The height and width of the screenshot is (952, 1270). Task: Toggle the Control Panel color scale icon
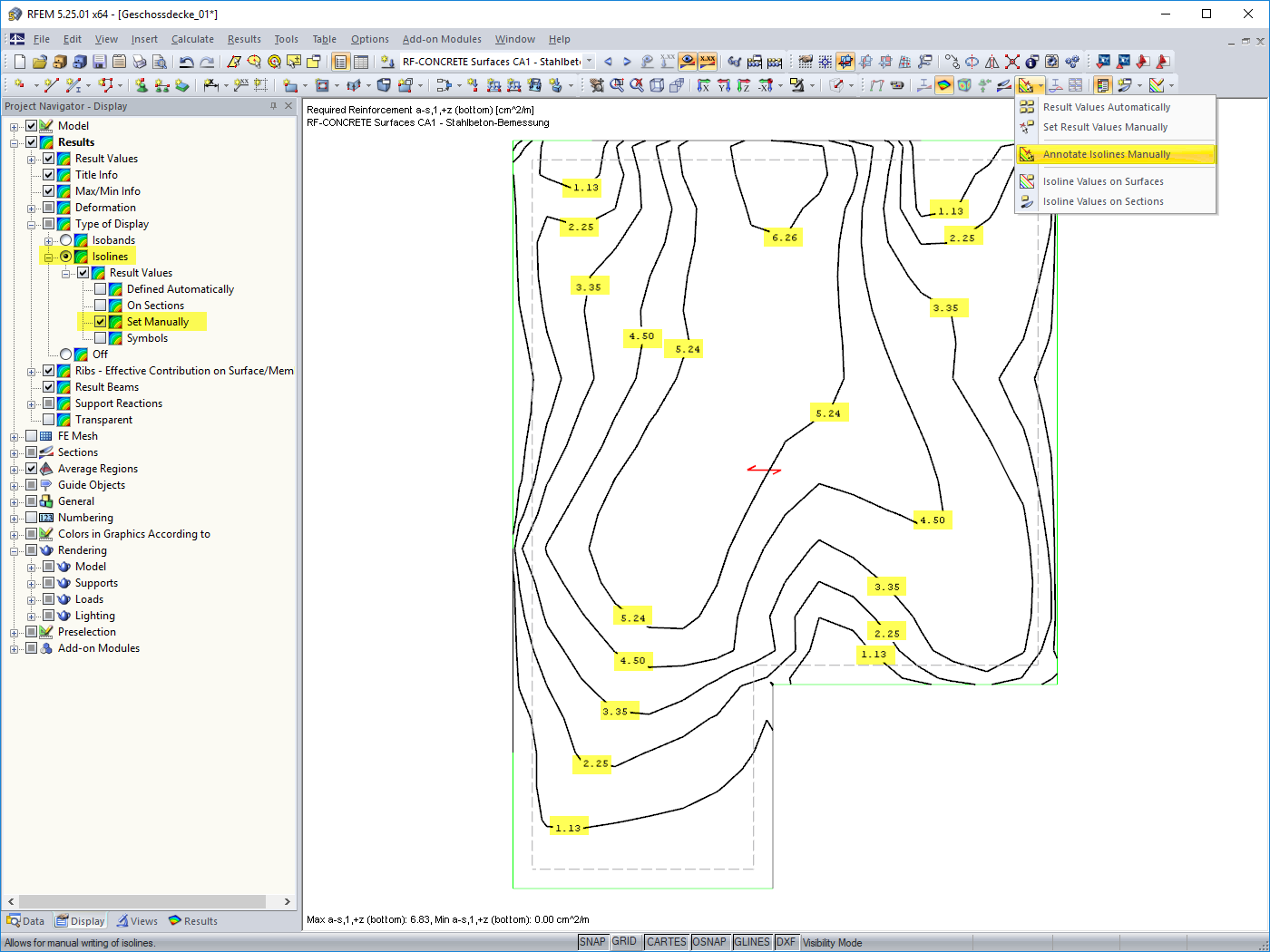pos(1102,85)
